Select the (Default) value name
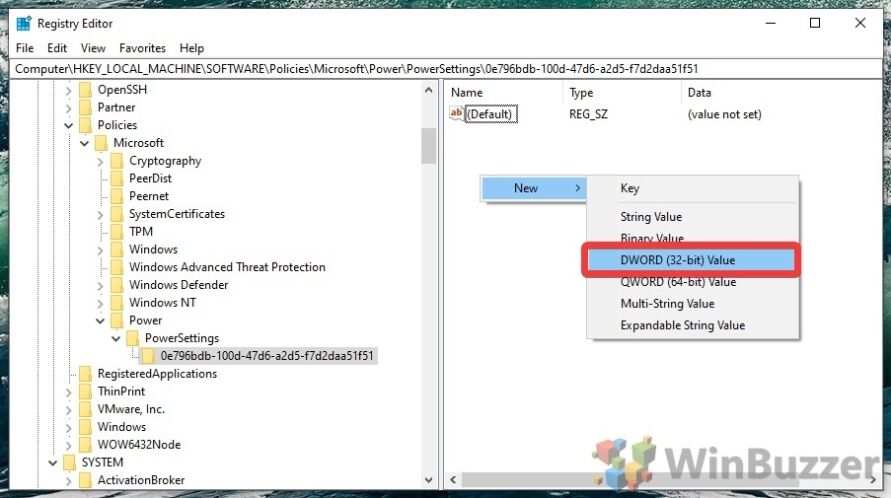The image size is (891, 498). click(x=491, y=114)
